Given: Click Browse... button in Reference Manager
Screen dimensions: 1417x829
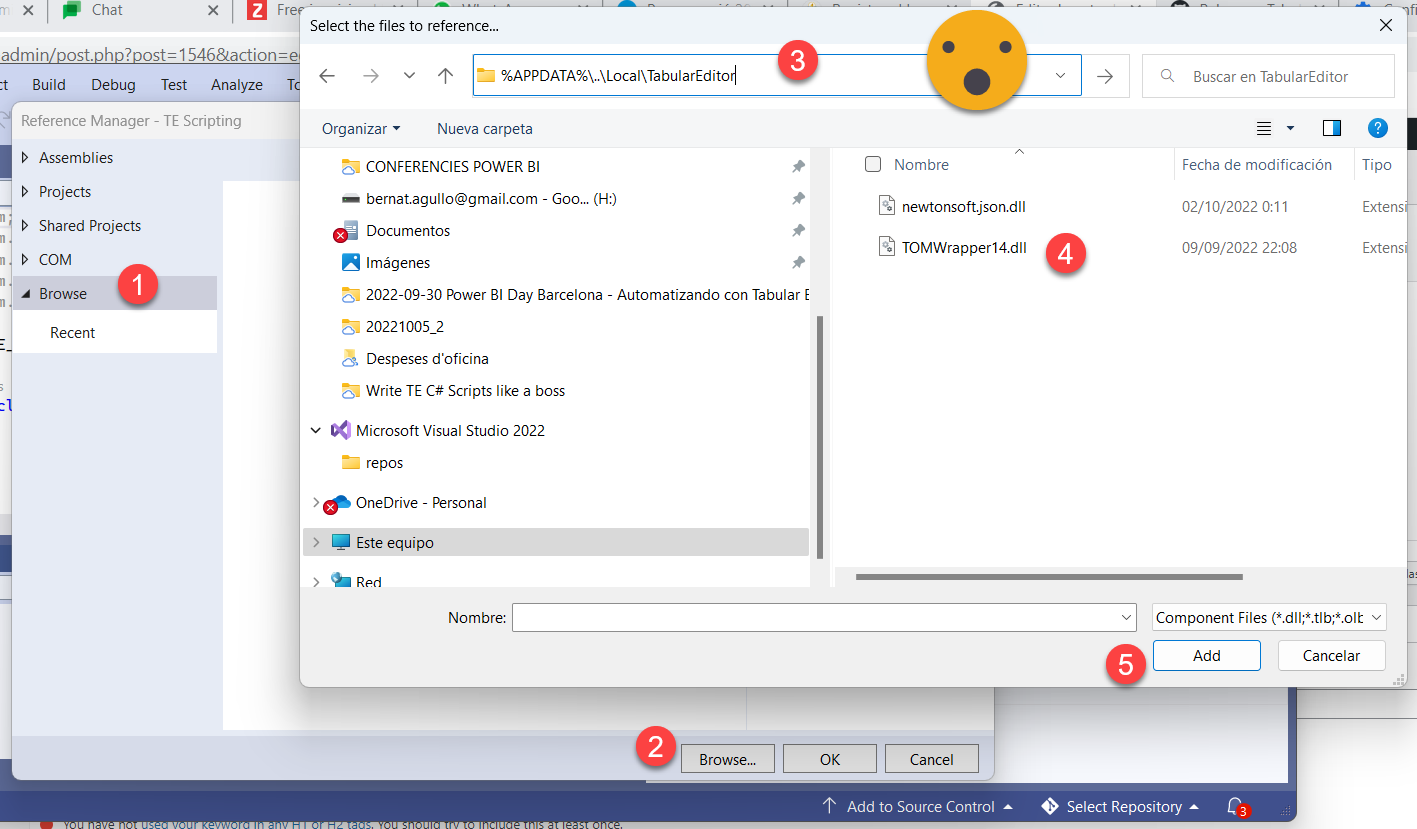Looking at the screenshot, I should coord(727,759).
